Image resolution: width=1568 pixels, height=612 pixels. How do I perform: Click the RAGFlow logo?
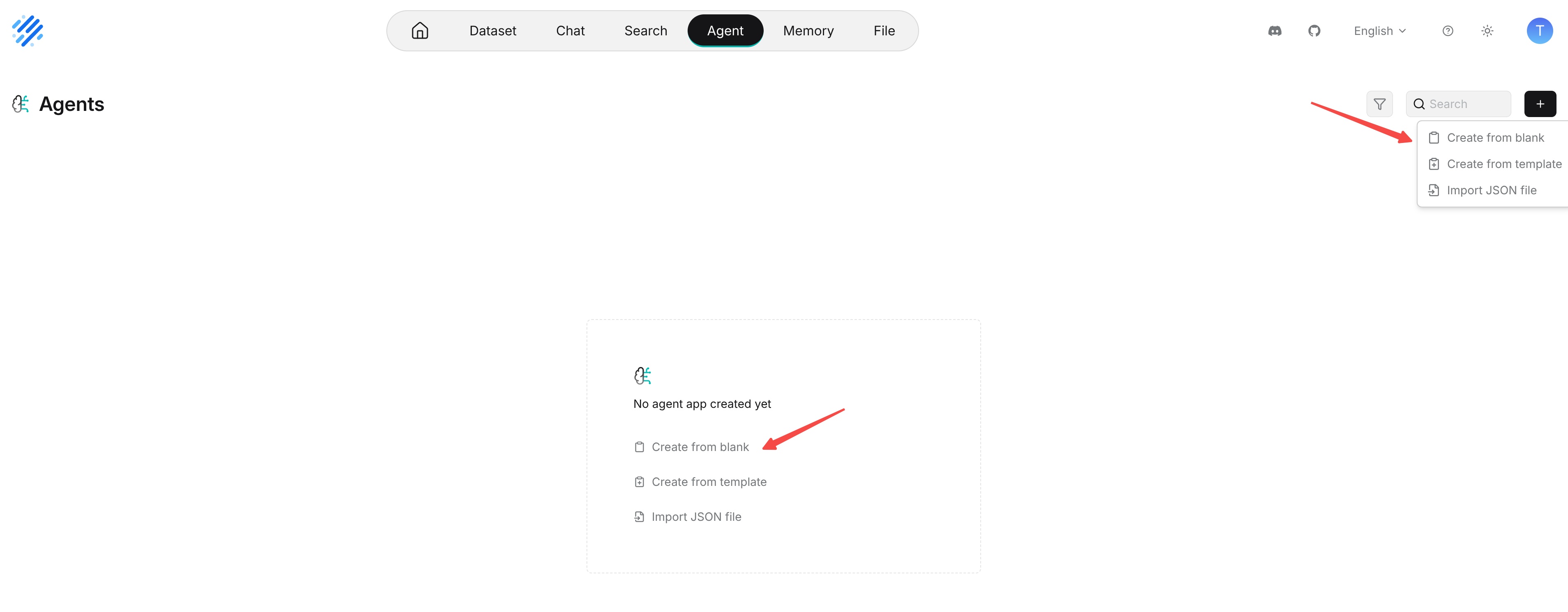click(28, 30)
